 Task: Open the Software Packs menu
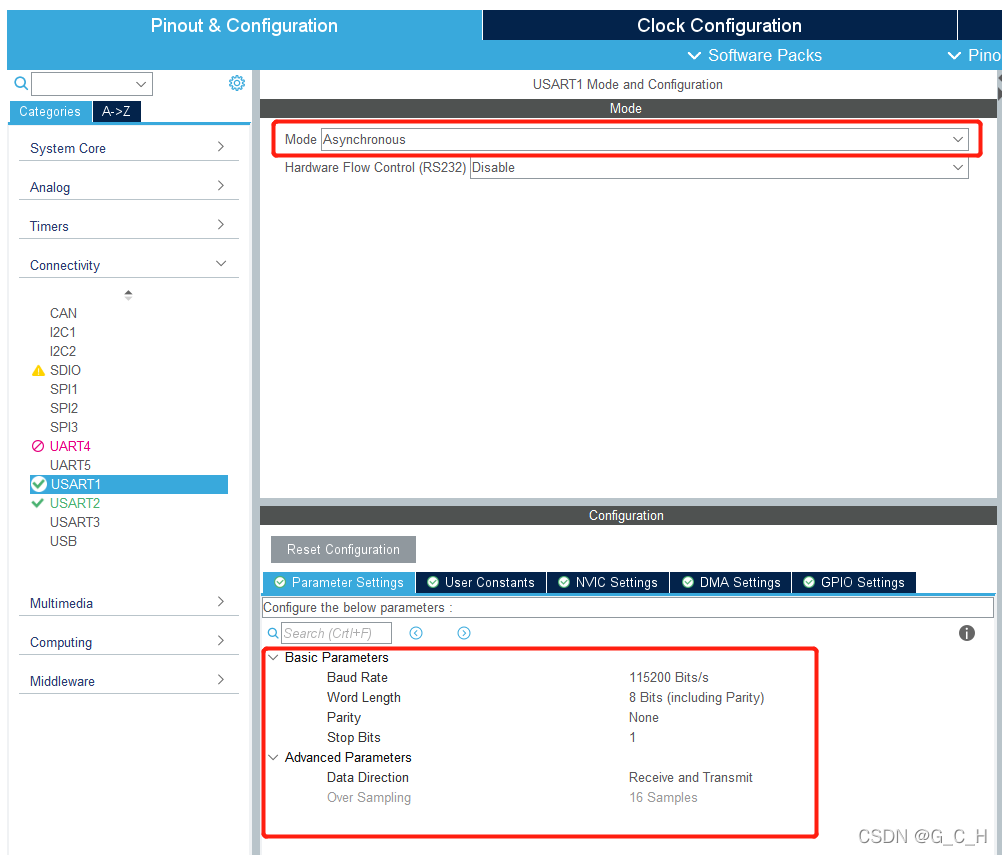[x=755, y=56]
